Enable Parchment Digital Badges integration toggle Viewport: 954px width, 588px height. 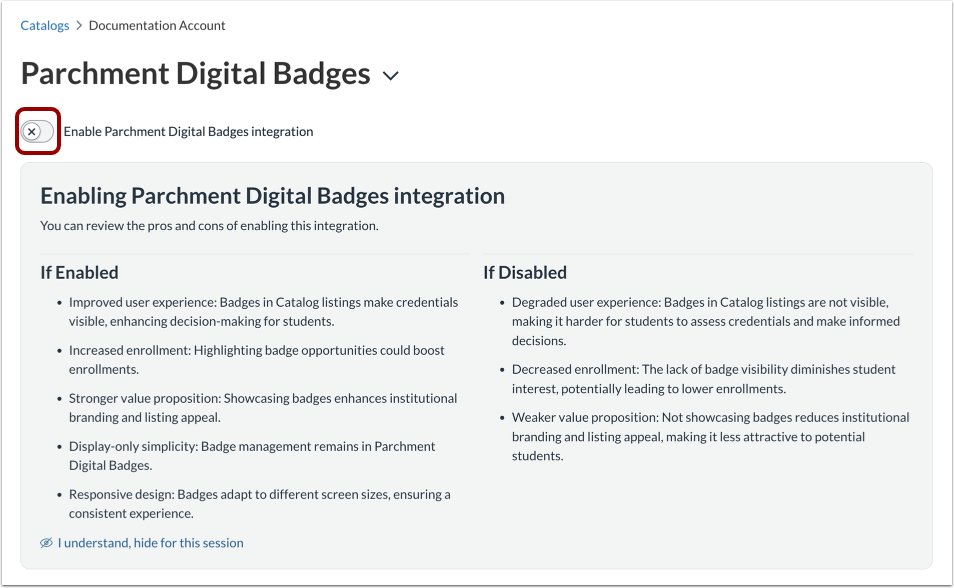37,131
